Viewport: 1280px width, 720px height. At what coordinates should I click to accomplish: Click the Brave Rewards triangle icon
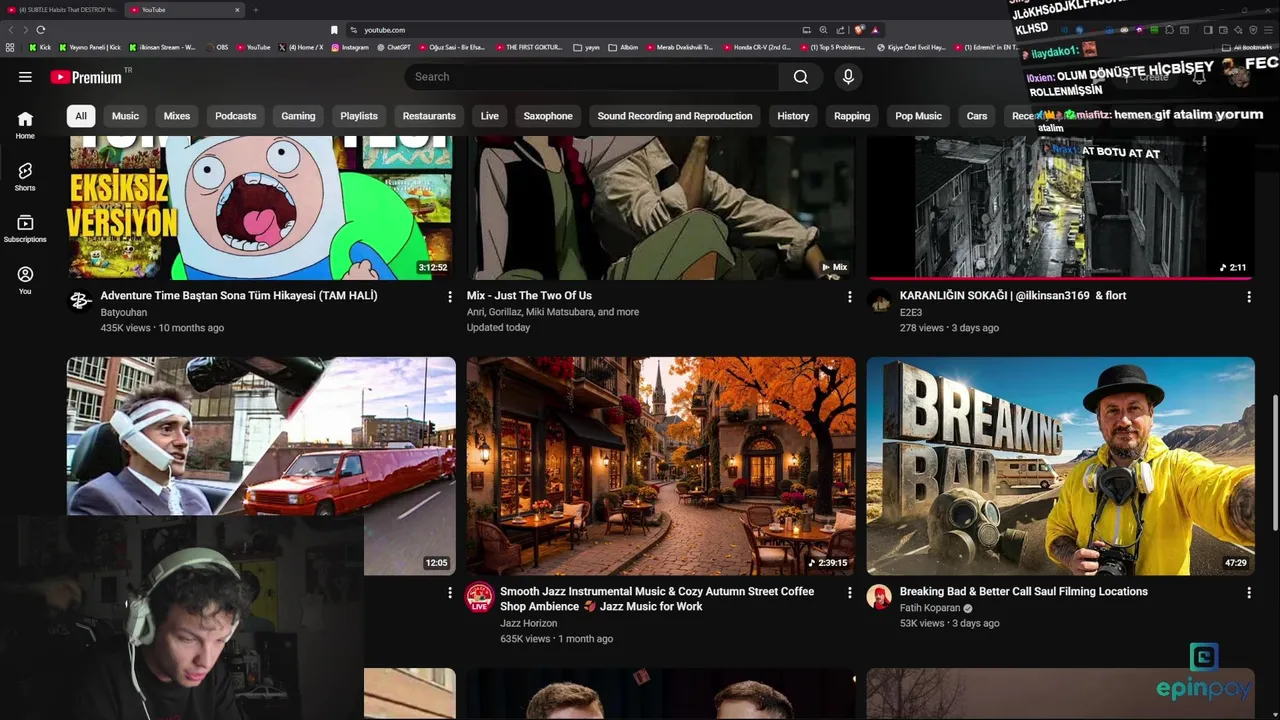click(875, 30)
